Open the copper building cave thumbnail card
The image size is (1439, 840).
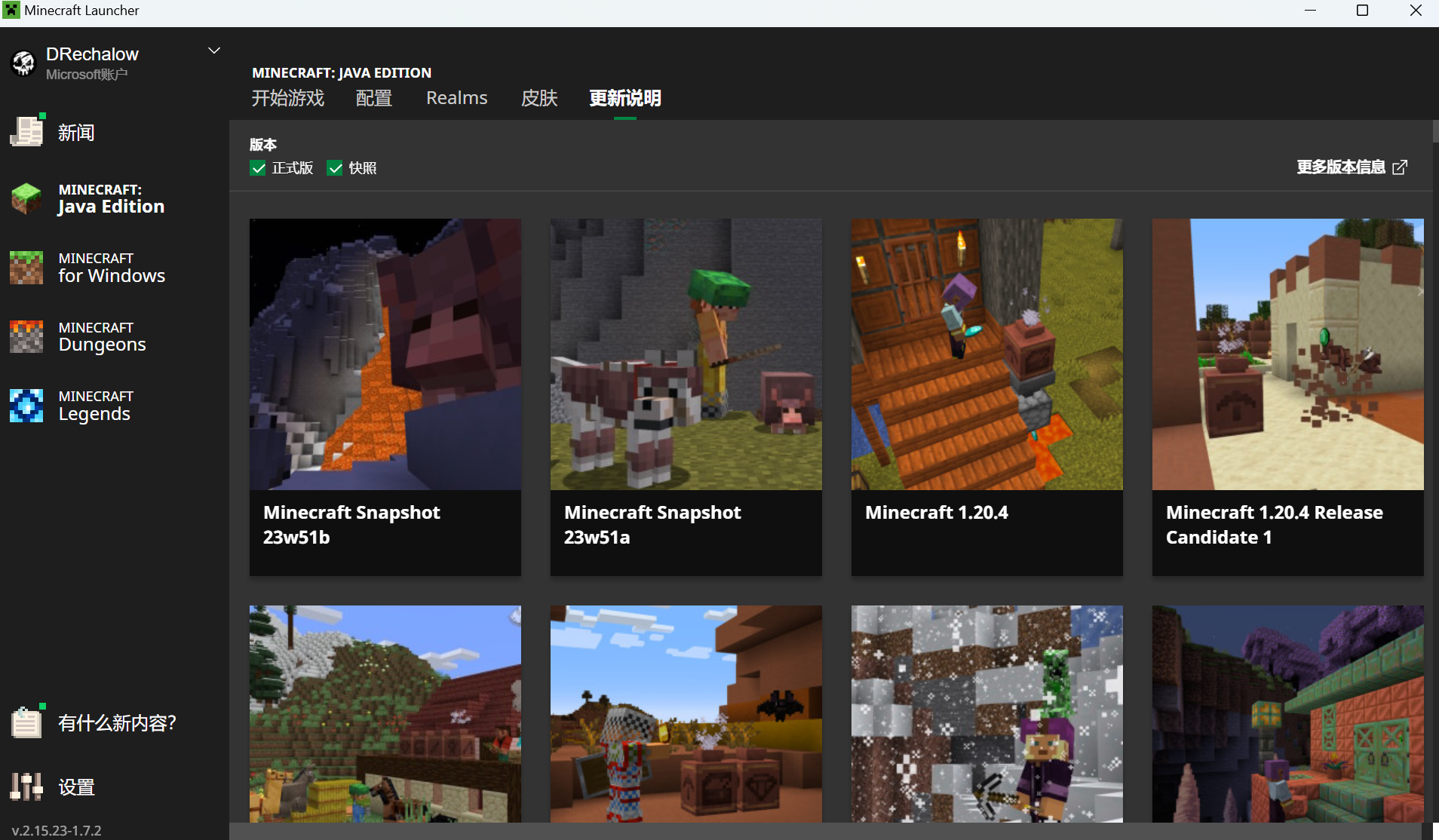tap(1288, 714)
